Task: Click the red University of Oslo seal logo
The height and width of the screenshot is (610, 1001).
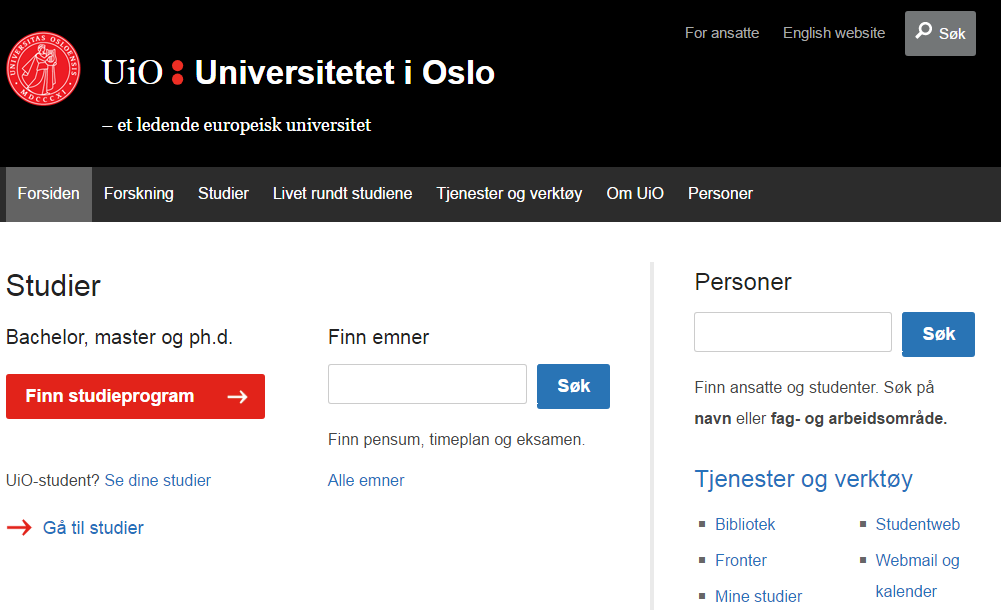Action: click(43, 68)
